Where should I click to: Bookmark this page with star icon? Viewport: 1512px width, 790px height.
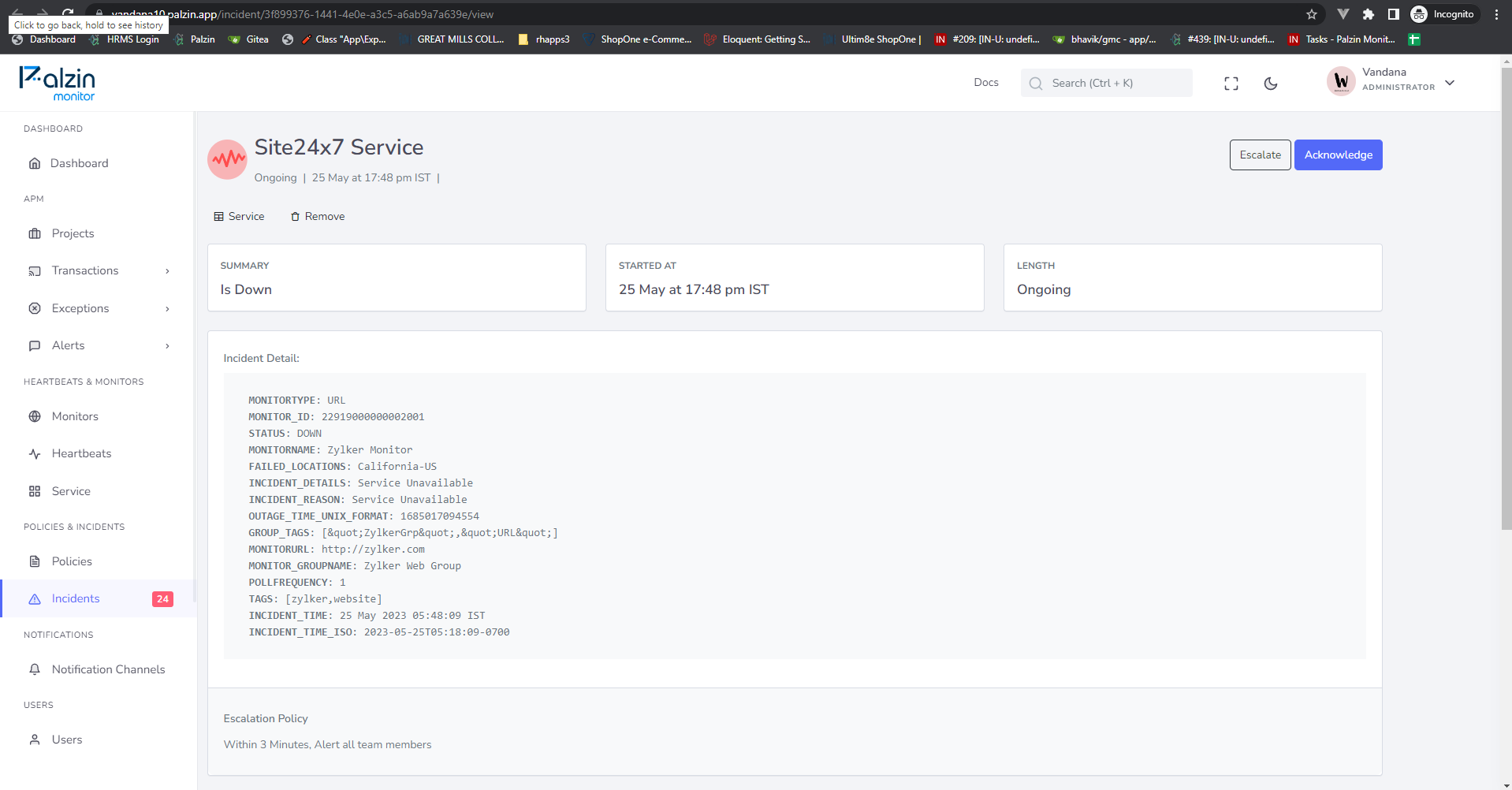(x=1312, y=14)
